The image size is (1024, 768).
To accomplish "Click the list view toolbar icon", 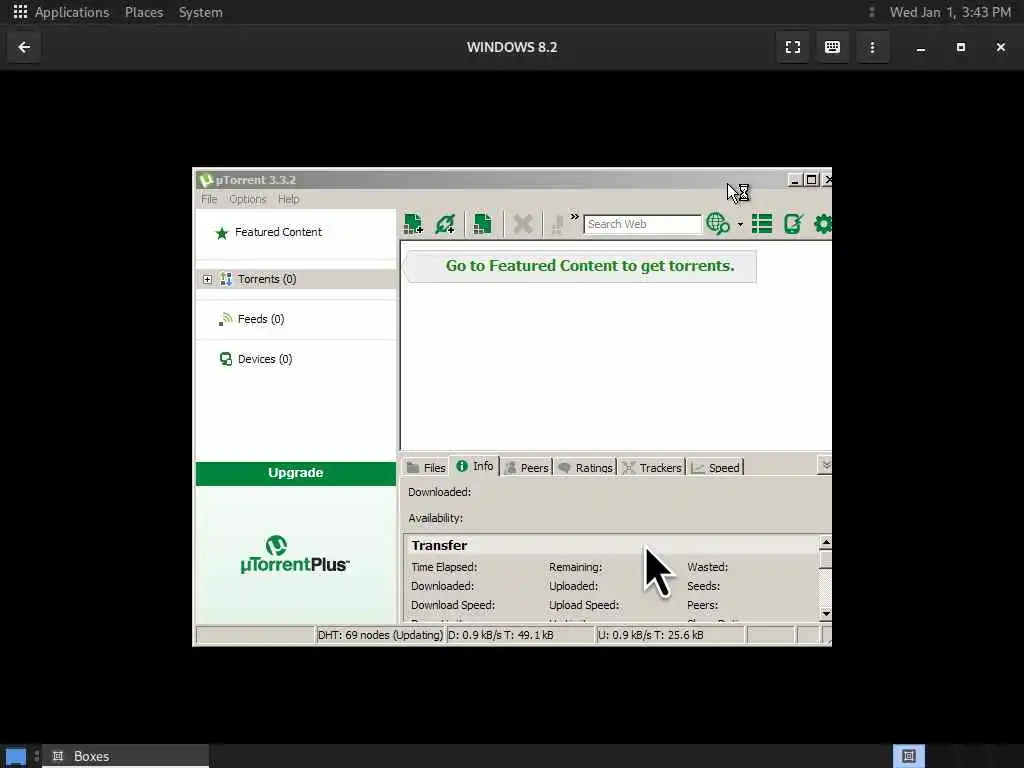I will point(761,224).
